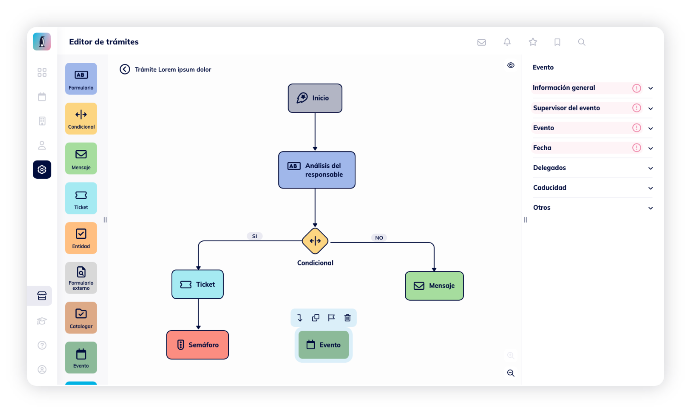Open the help question mark sidebar icon

coord(42,345)
